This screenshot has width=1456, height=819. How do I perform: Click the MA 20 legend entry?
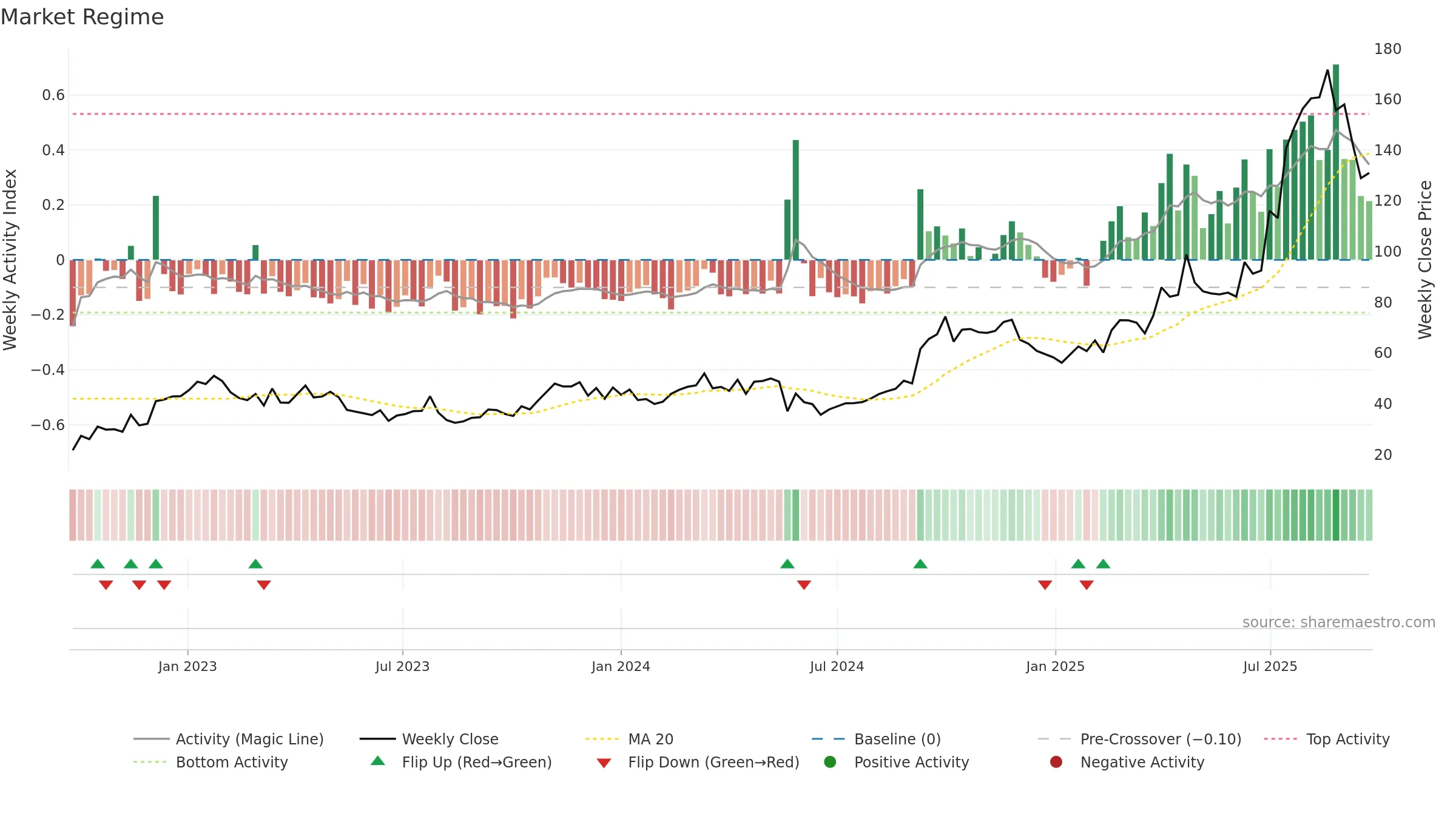pos(629,739)
